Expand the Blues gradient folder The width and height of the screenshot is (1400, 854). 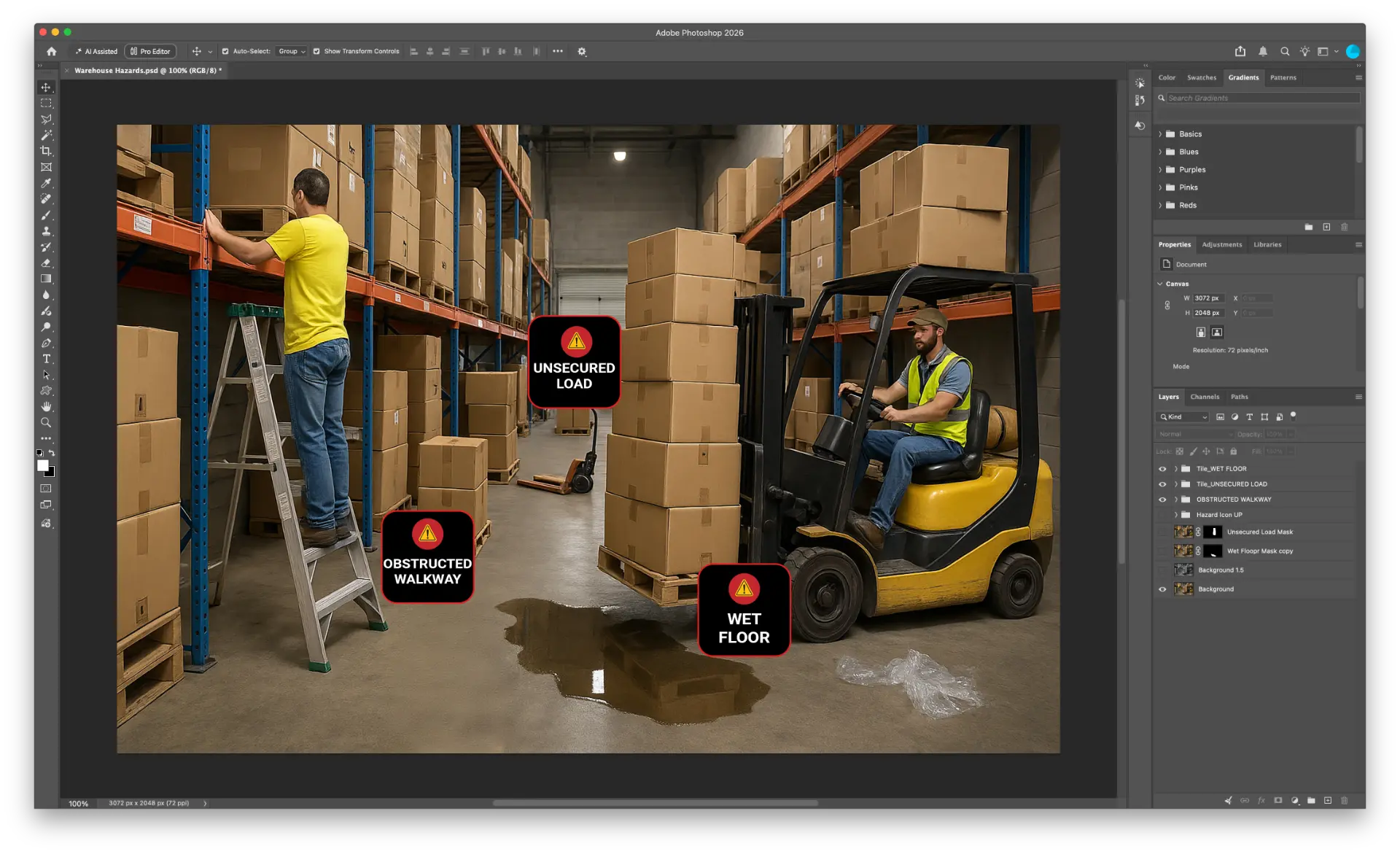(1160, 152)
